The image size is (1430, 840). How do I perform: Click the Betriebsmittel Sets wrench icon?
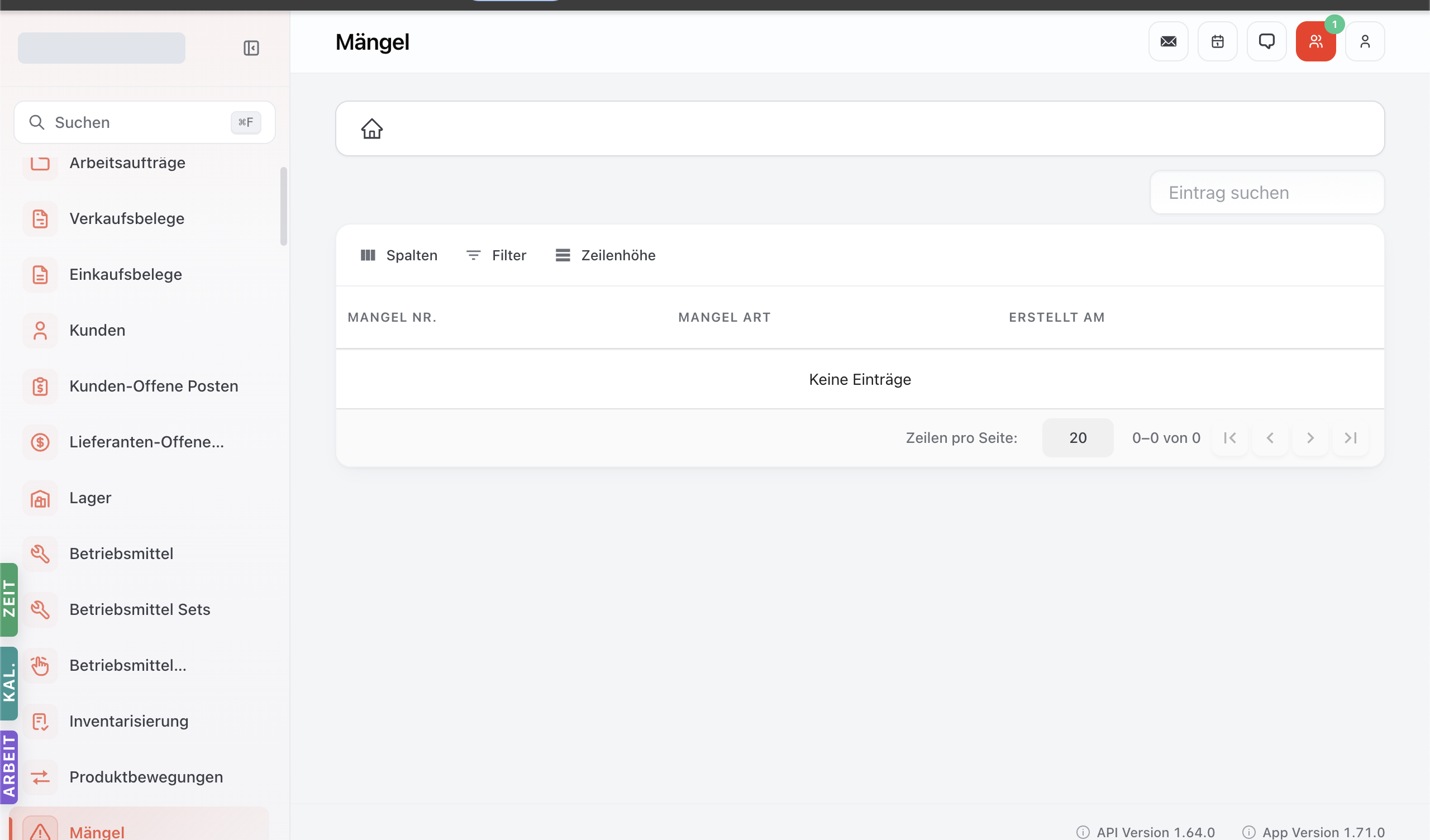(x=40, y=609)
